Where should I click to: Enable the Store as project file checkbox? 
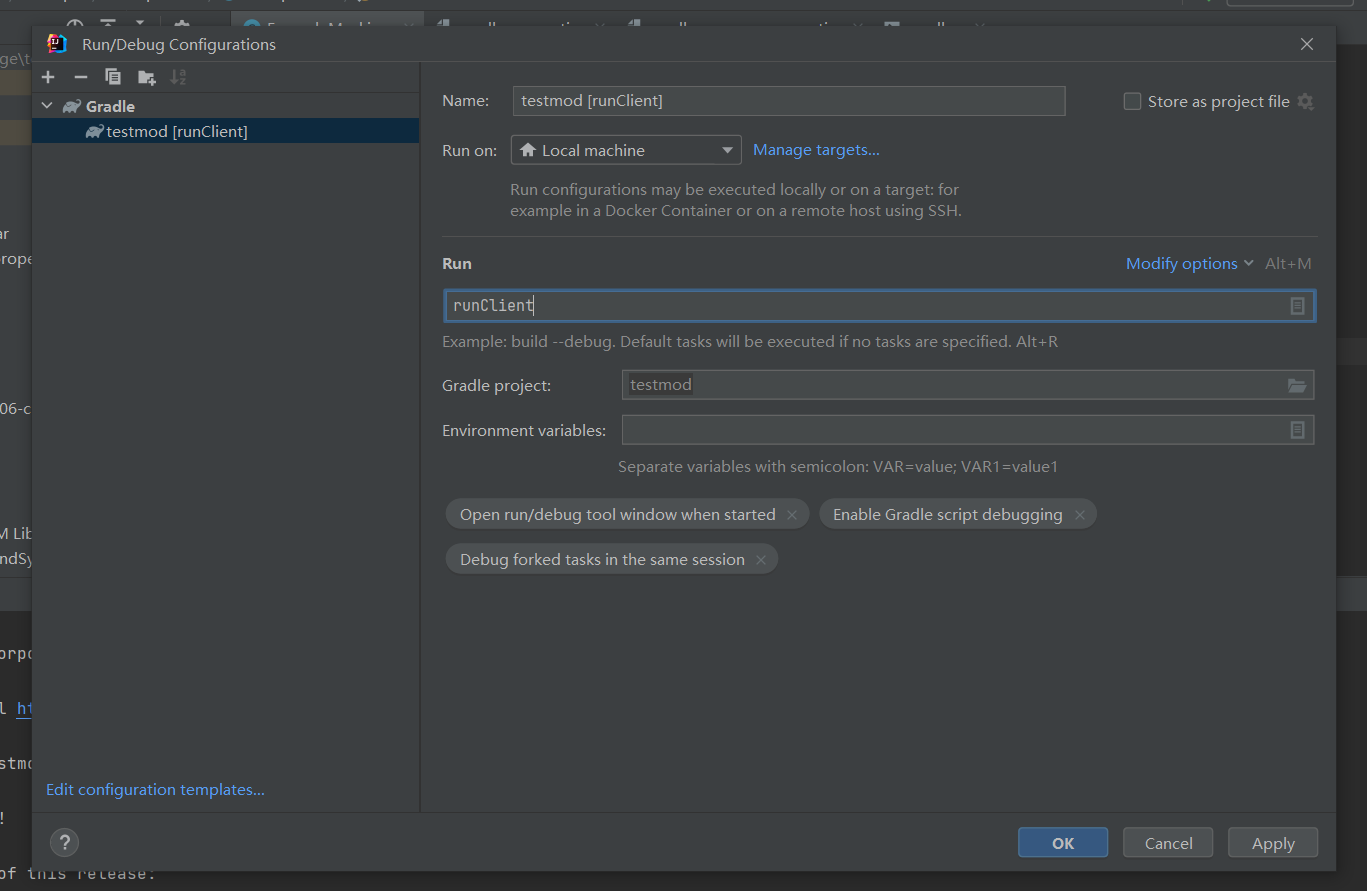1132,102
